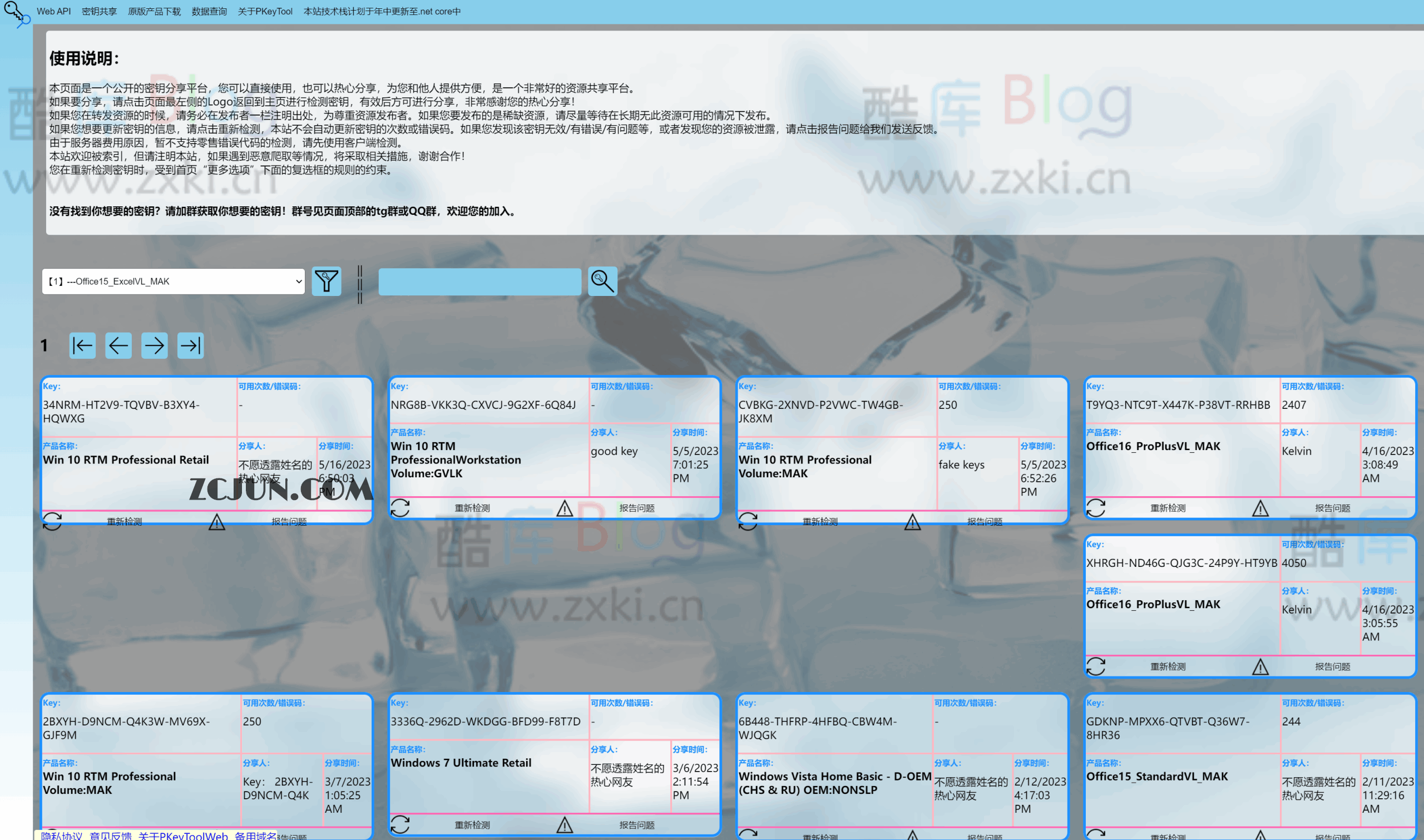This screenshot has height=840, width=1424.
Task: Click 报告问题 on the 34NRM-HT2V9 card
Action: (289, 521)
